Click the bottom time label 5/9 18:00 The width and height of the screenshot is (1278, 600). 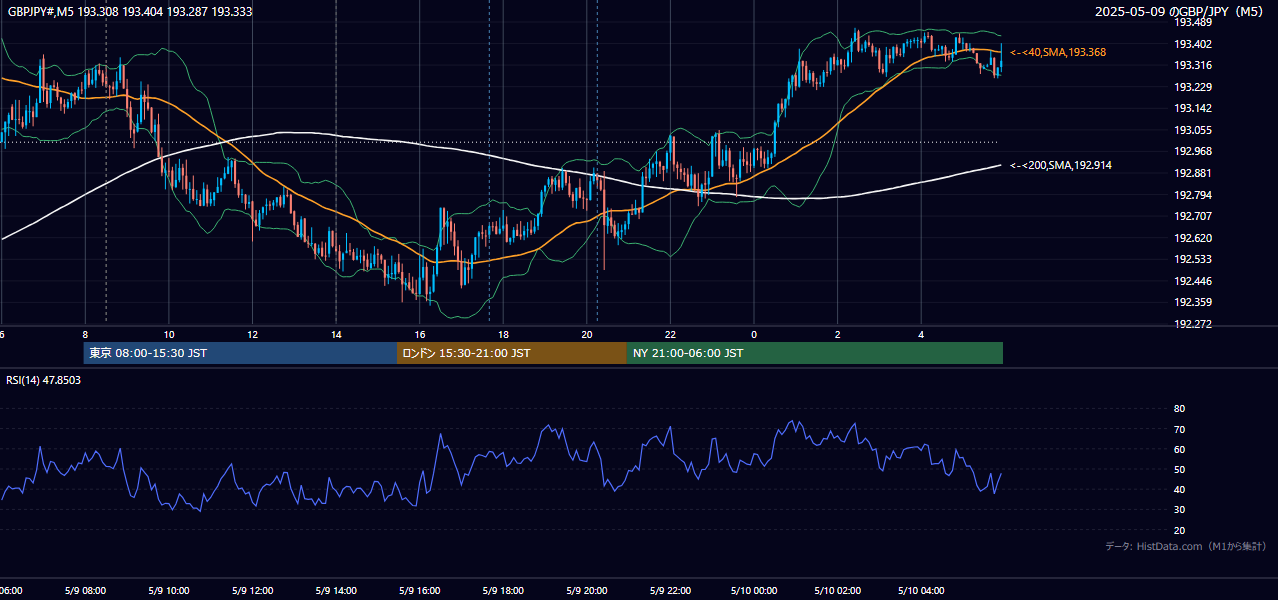coord(503,591)
